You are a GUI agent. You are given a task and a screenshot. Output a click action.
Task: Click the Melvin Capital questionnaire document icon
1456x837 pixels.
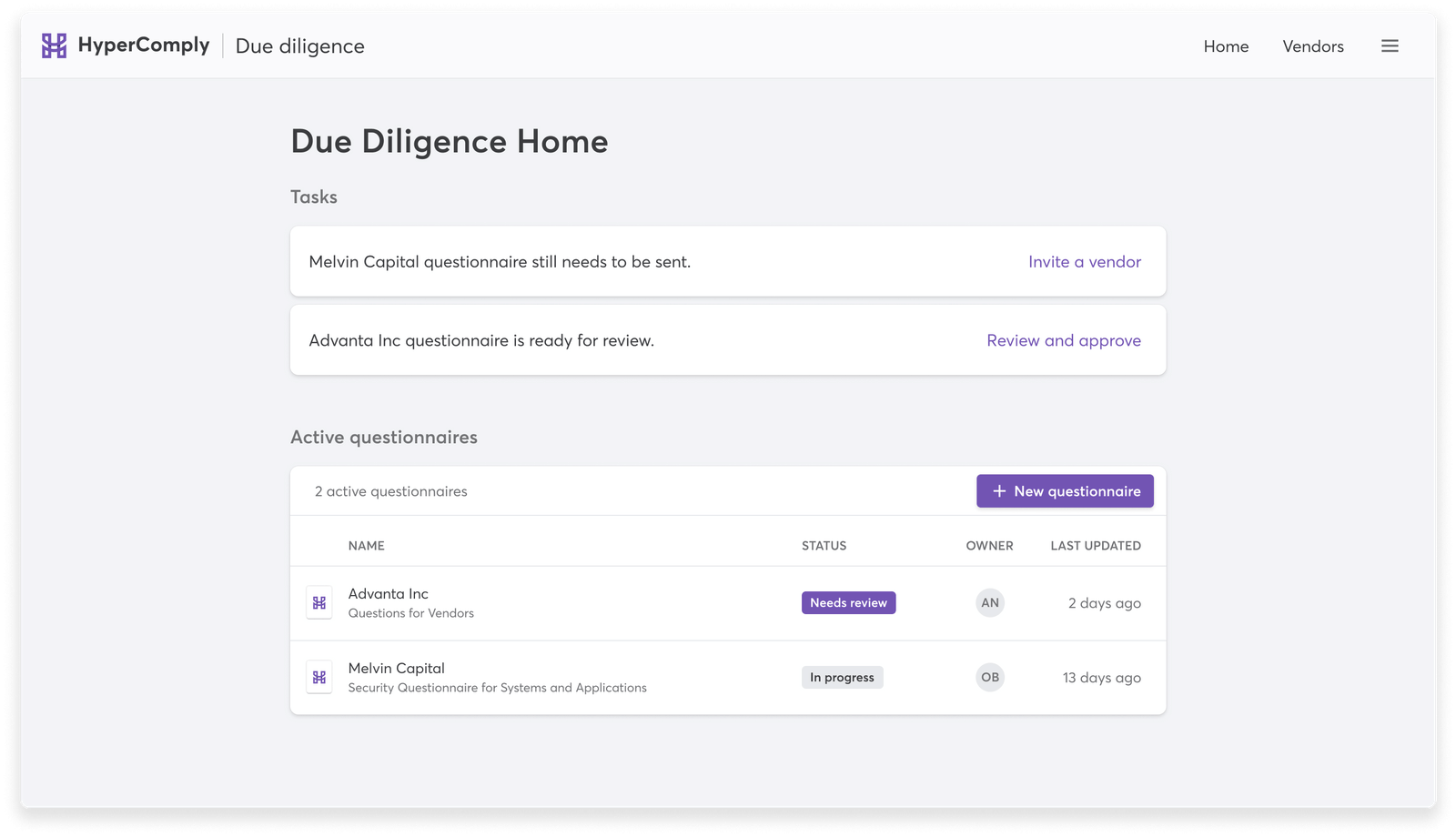coord(319,677)
